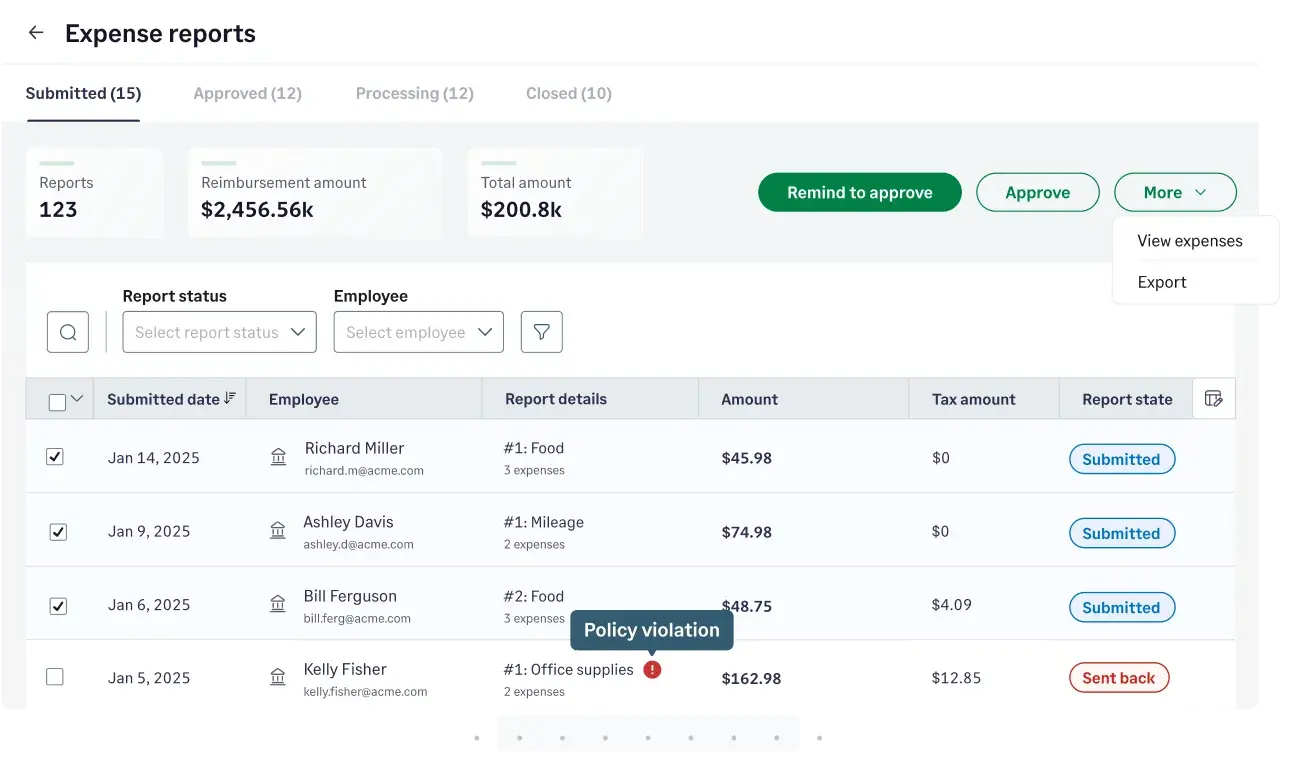Sort by Submitted date using the sort icon
The height and width of the screenshot is (767, 1296).
230,398
